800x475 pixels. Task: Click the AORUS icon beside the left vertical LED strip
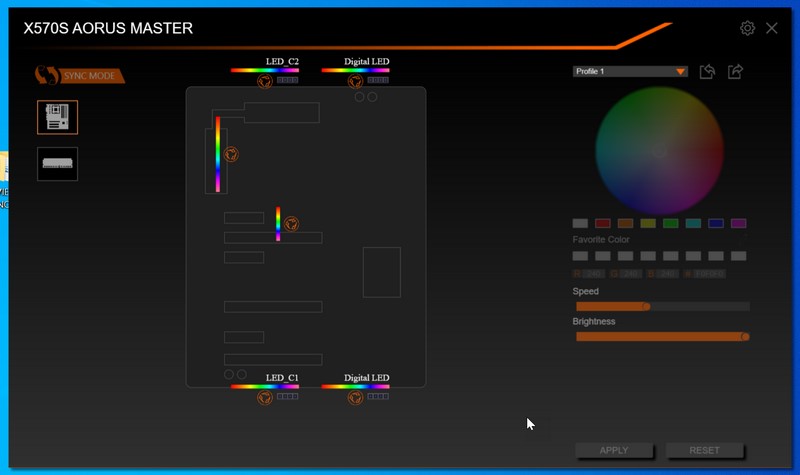(231, 154)
